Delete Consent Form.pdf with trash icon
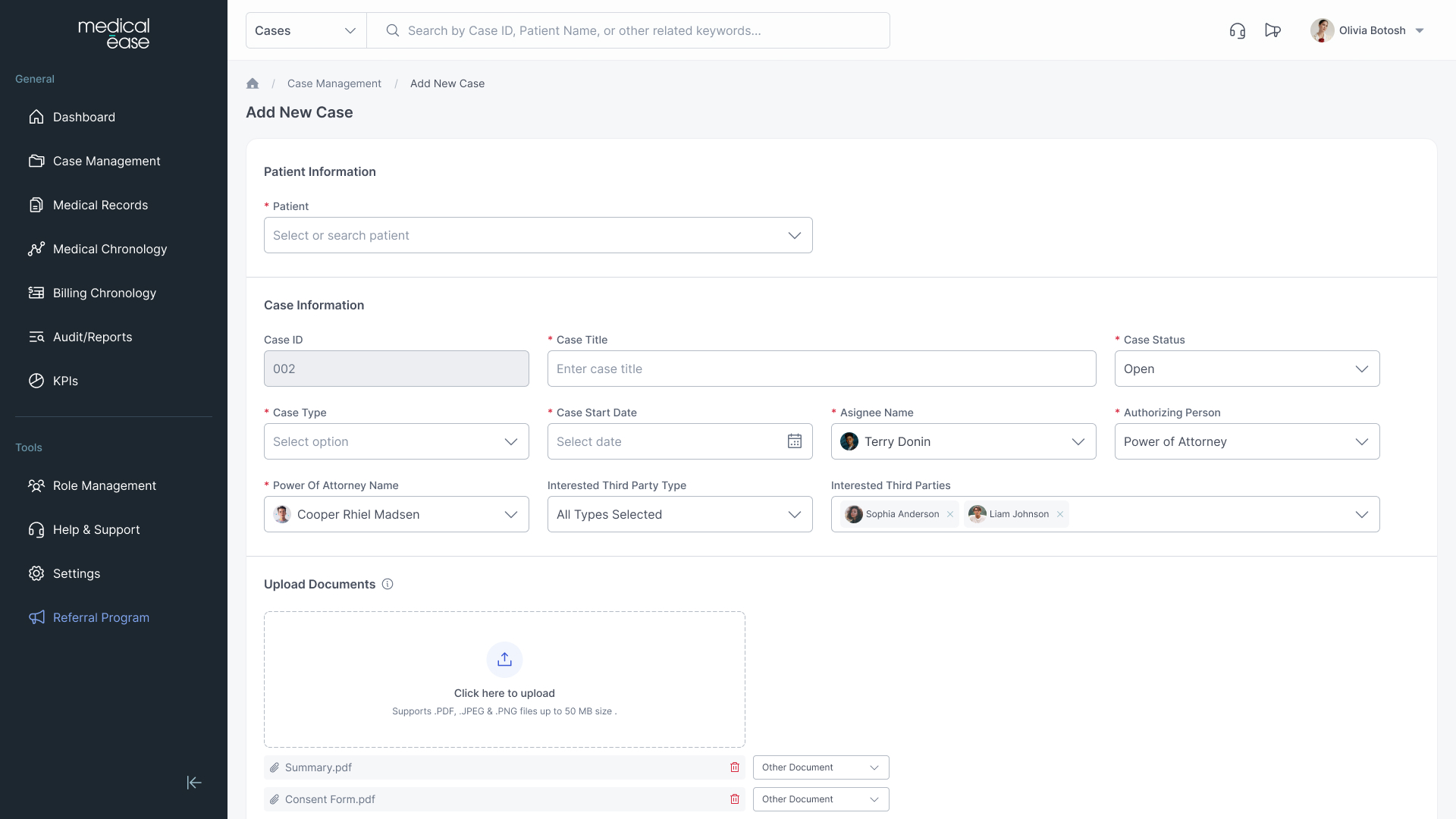Screen dimensions: 1456x819 pos(734,799)
